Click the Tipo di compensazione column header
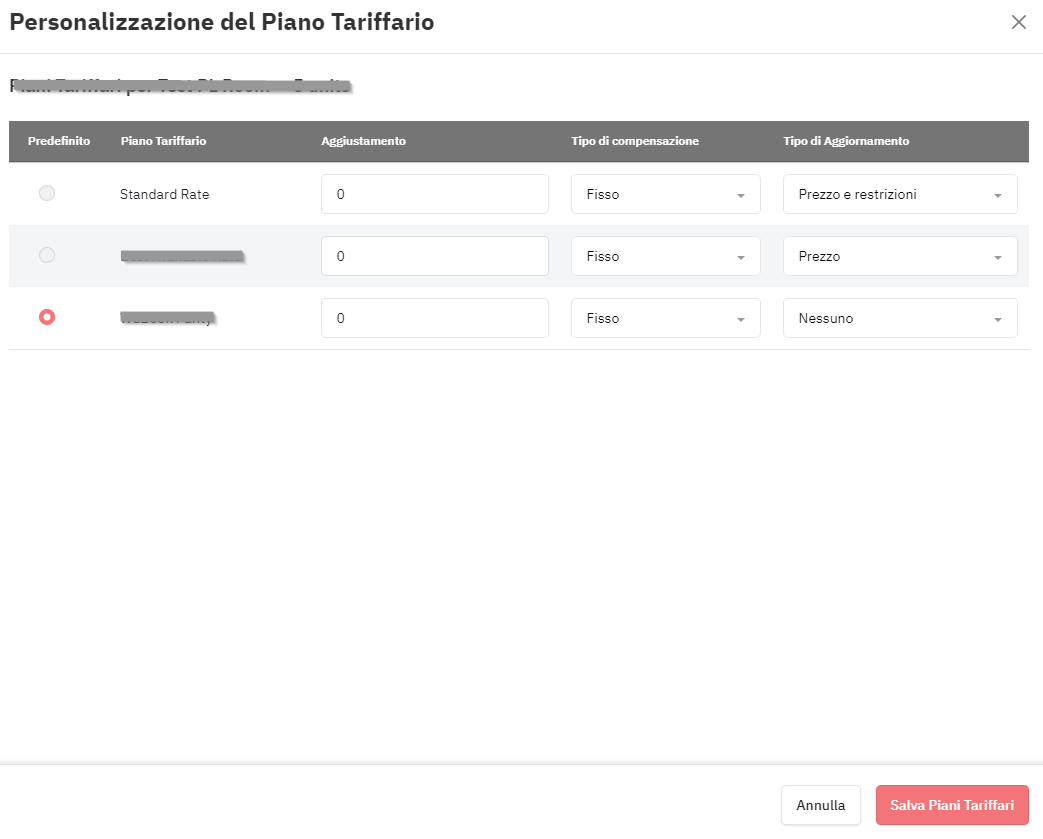Screen dimensions: 1043x839 point(635,141)
